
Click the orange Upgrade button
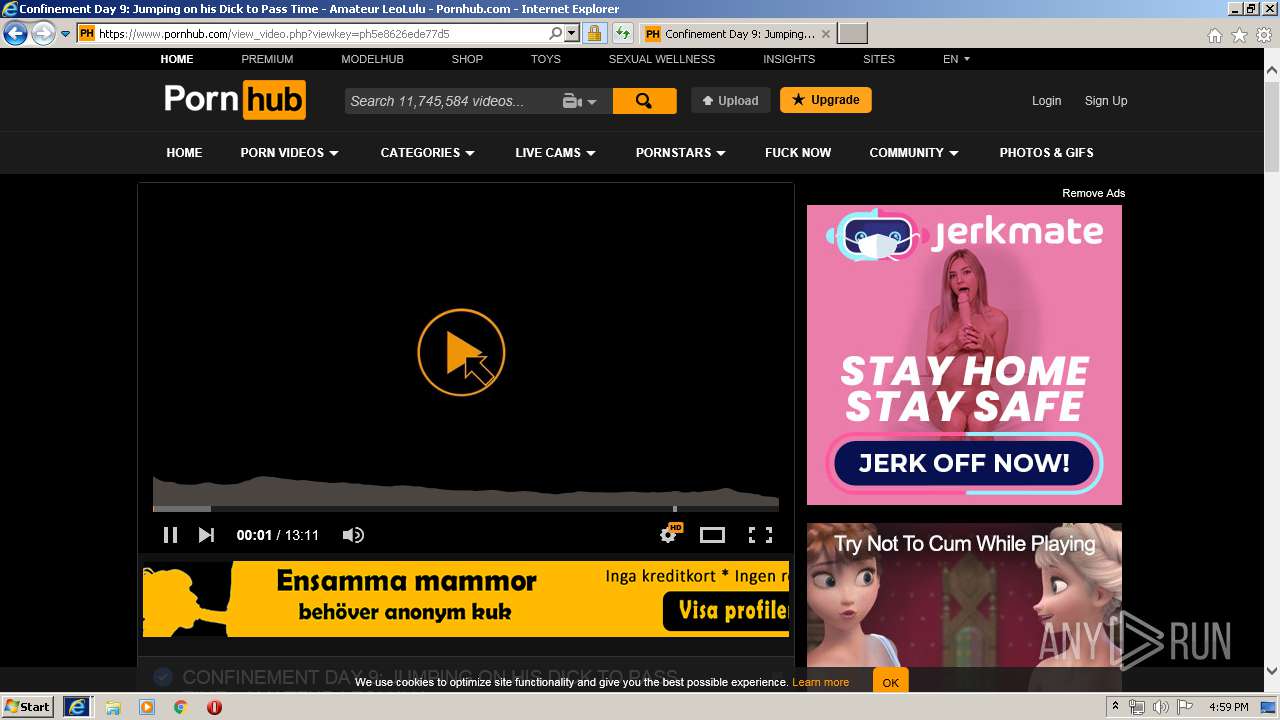click(x=826, y=100)
